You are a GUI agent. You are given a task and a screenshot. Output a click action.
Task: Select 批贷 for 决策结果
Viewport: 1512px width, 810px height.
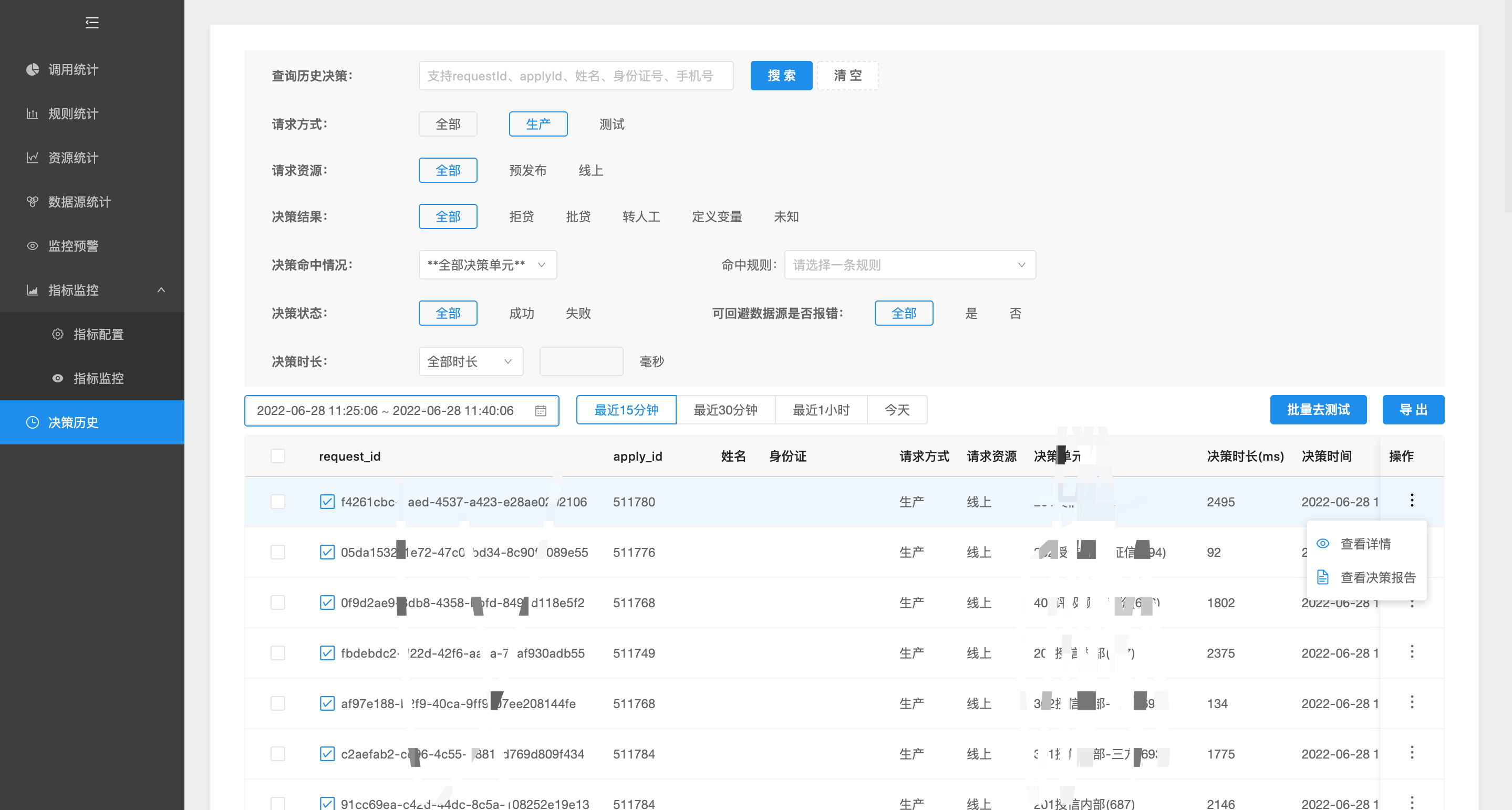(x=578, y=216)
